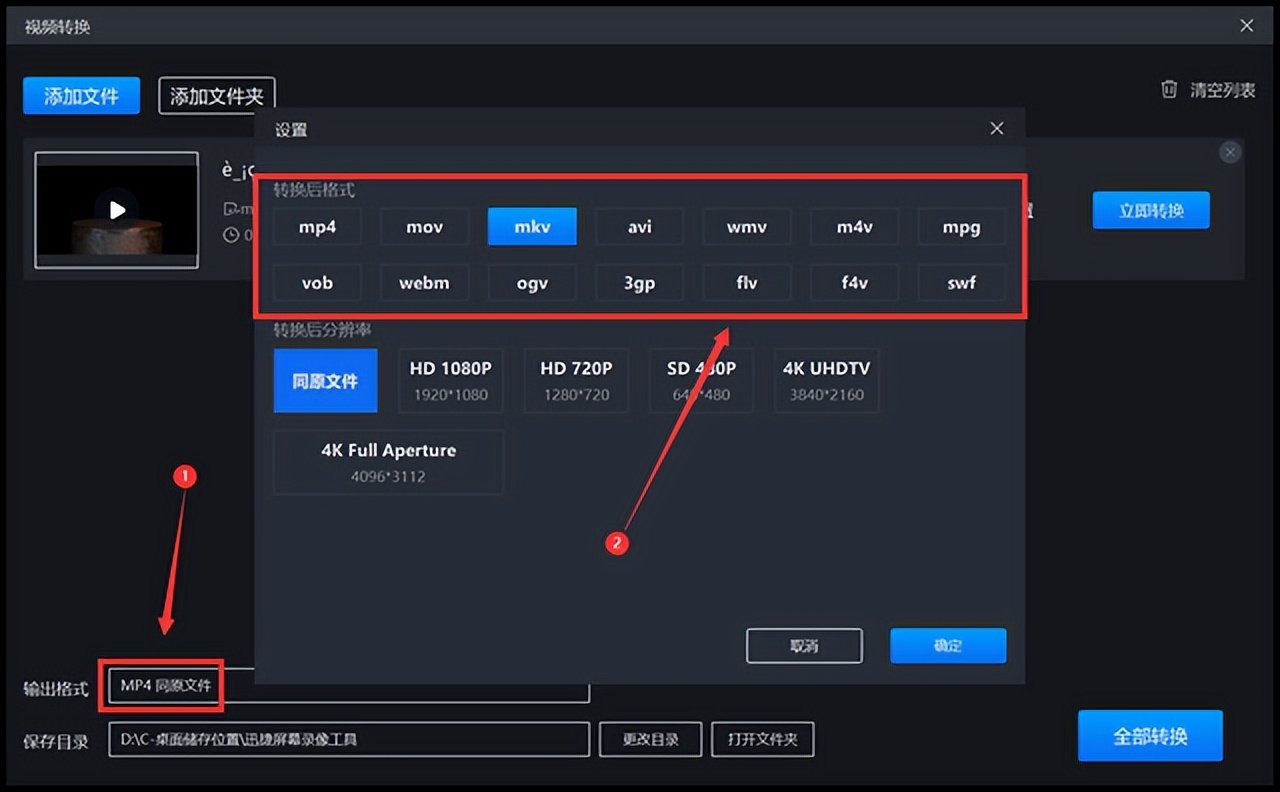Click the 添加文件 button
This screenshot has height=792, width=1280.
click(x=81, y=96)
